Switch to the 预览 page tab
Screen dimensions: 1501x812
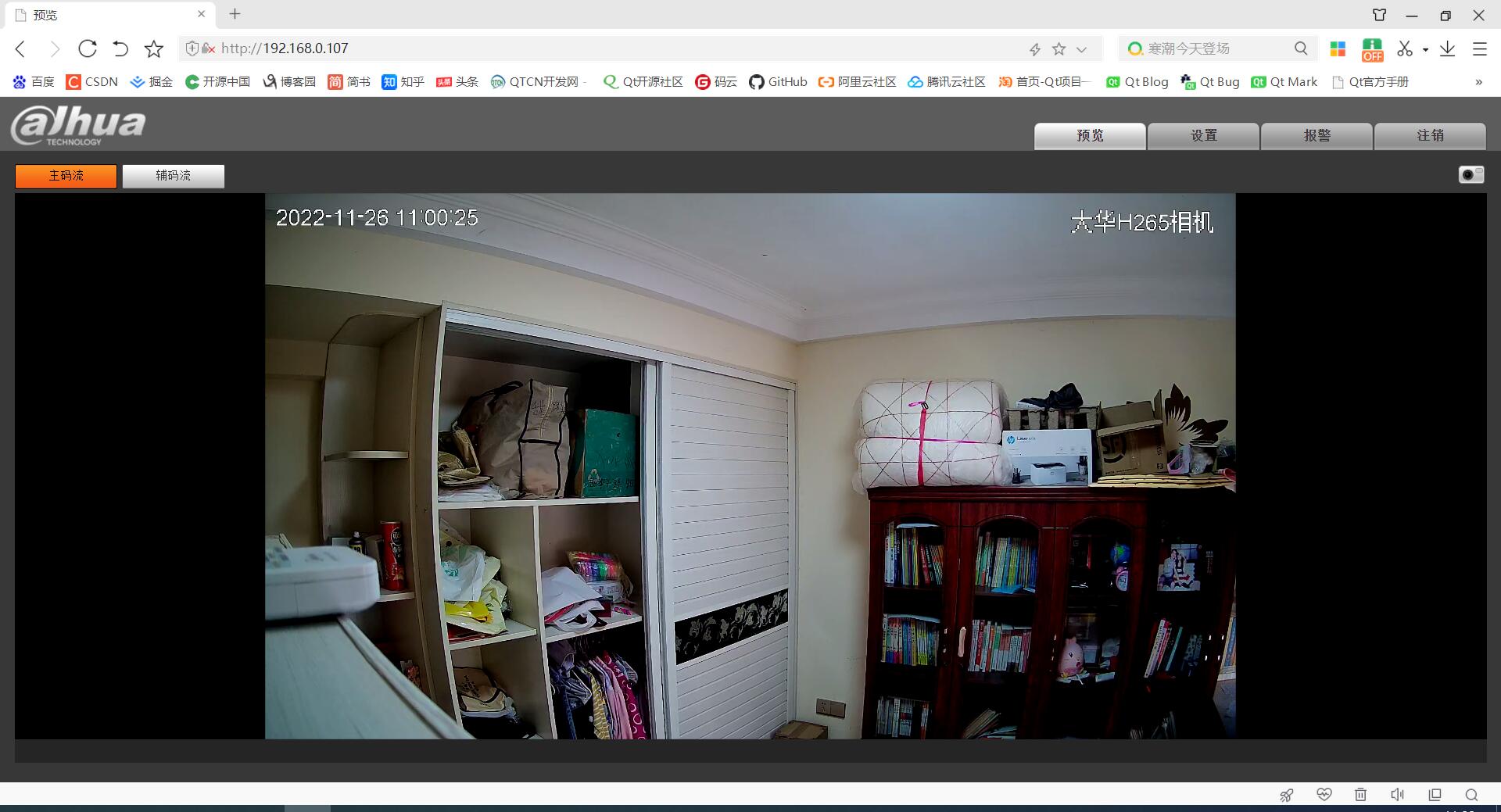[1090, 135]
